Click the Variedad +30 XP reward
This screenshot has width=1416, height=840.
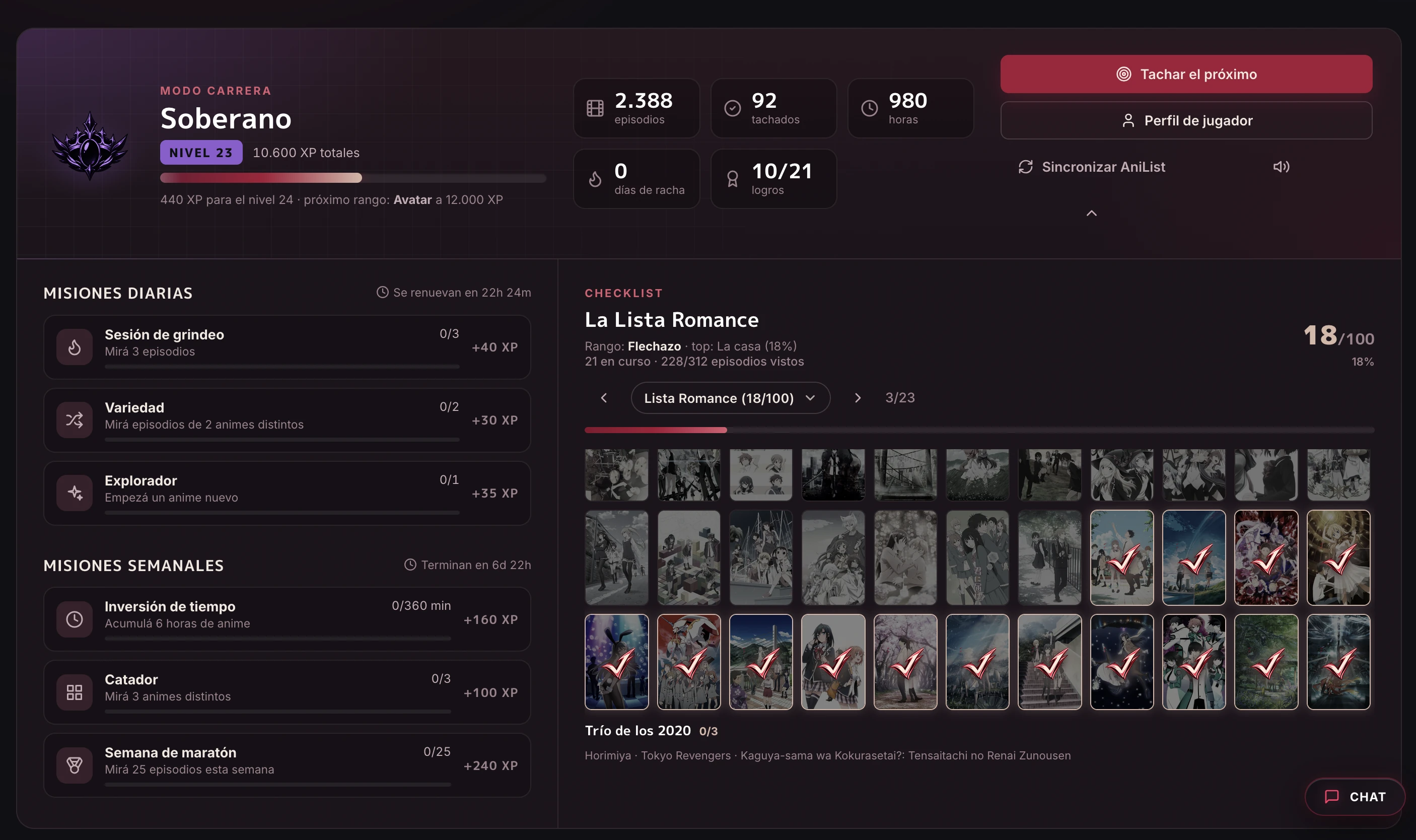click(x=494, y=420)
